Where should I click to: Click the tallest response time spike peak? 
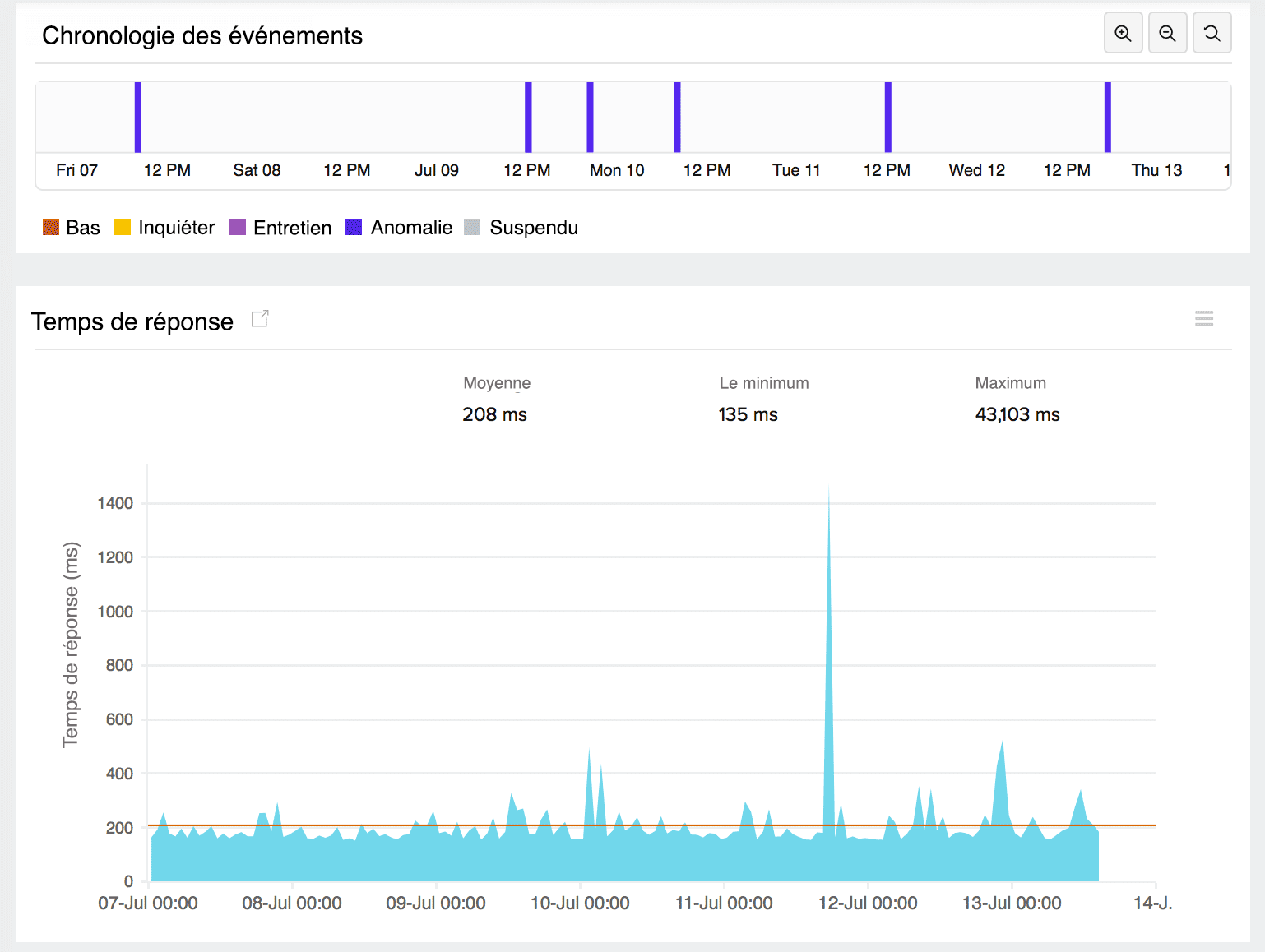(828, 493)
